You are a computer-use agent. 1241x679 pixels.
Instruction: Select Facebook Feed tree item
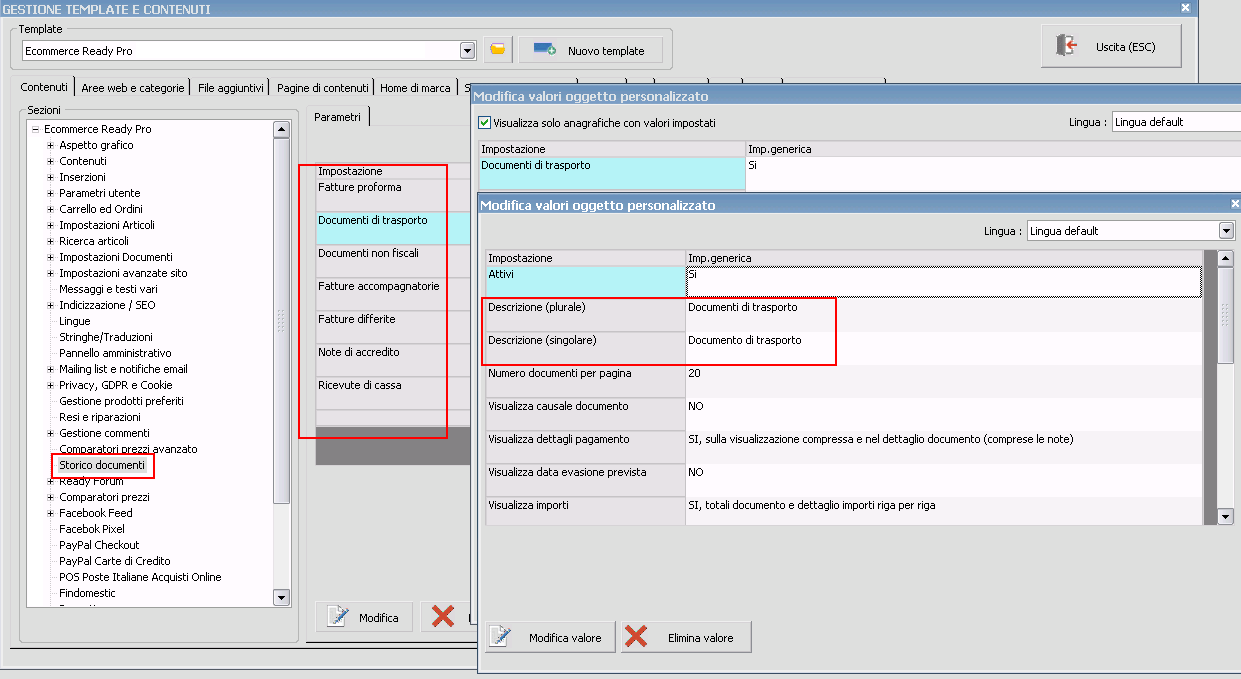[x=96, y=513]
